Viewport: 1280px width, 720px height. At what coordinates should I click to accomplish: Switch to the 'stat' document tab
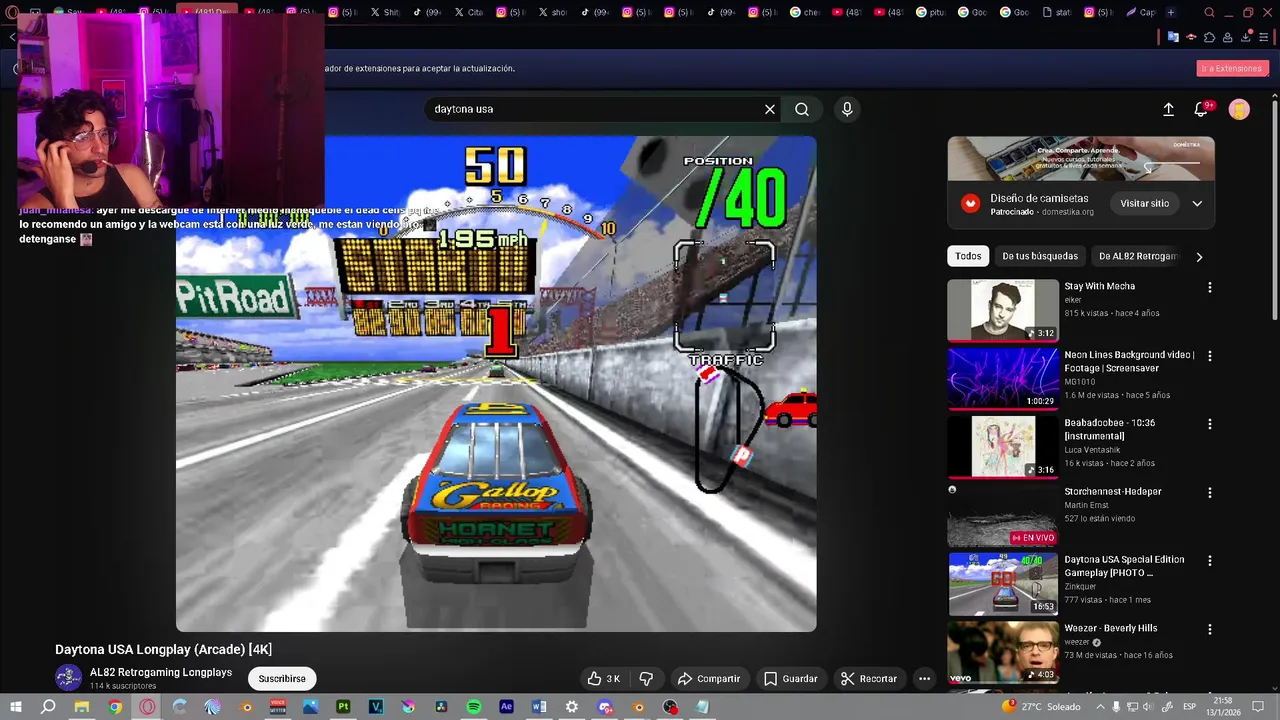tap(1058, 12)
